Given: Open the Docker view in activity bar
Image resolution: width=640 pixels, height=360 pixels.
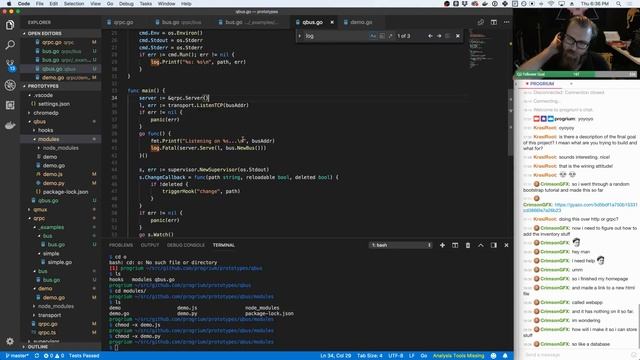Looking at the screenshot, I should click(x=10, y=125).
